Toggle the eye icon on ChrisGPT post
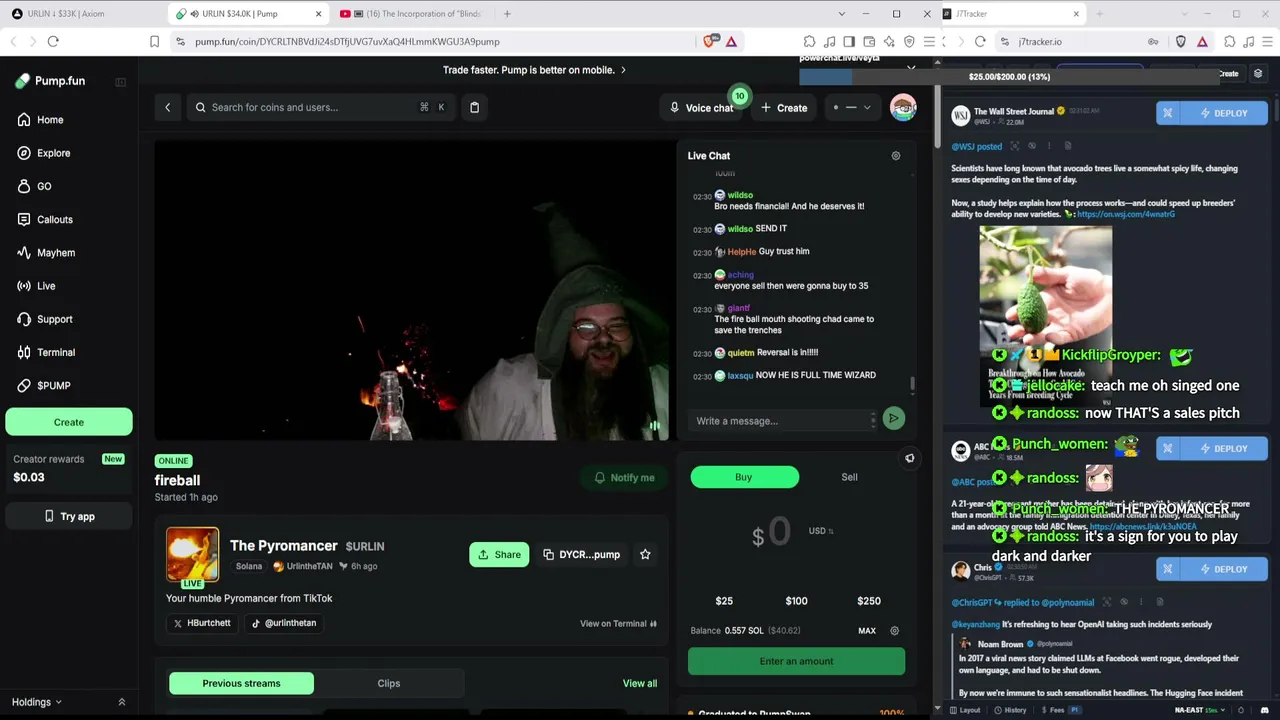The width and height of the screenshot is (1280, 720). click(x=1124, y=602)
